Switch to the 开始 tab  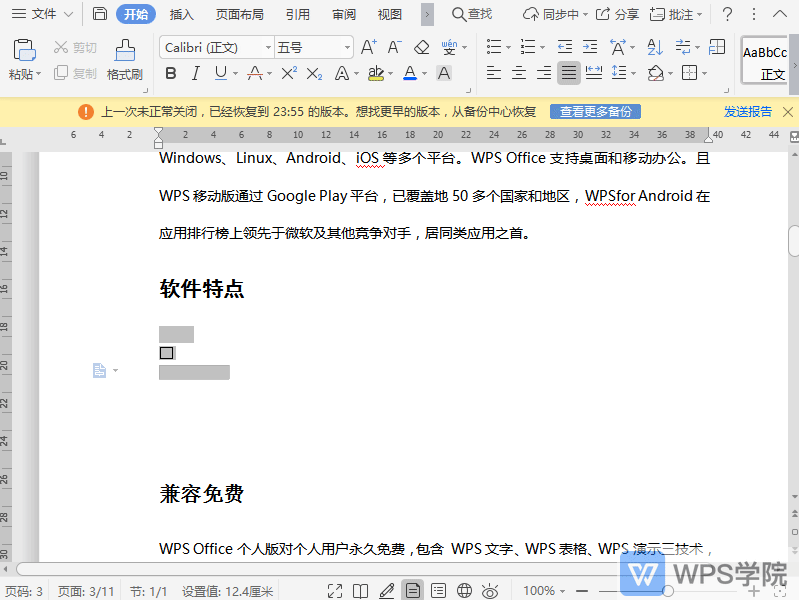click(136, 14)
